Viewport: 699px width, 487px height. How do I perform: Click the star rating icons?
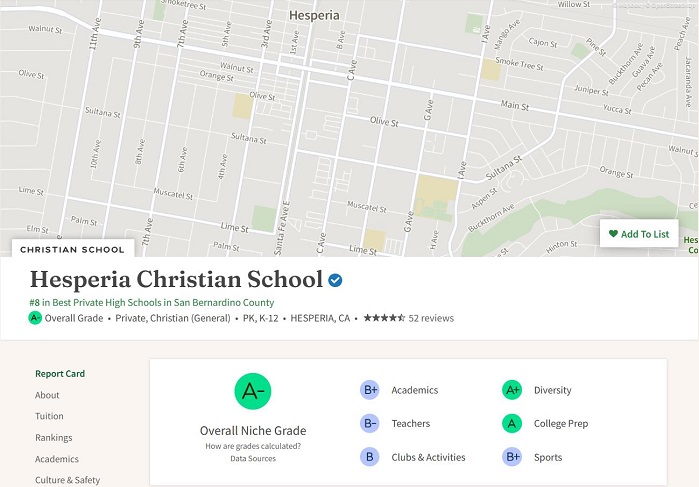pos(384,318)
